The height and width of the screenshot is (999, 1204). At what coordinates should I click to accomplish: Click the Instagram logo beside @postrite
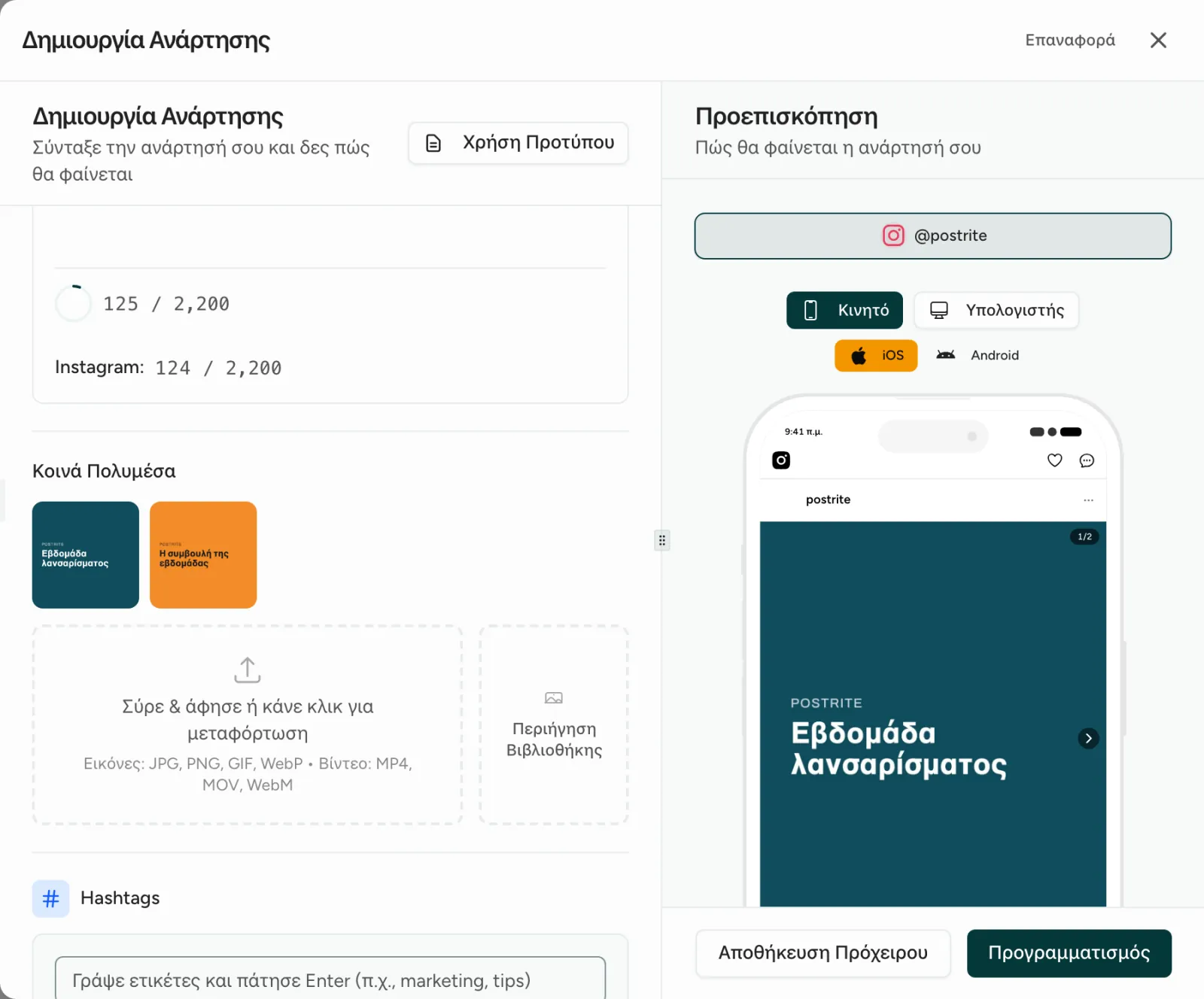pyautogui.click(x=893, y=235)
